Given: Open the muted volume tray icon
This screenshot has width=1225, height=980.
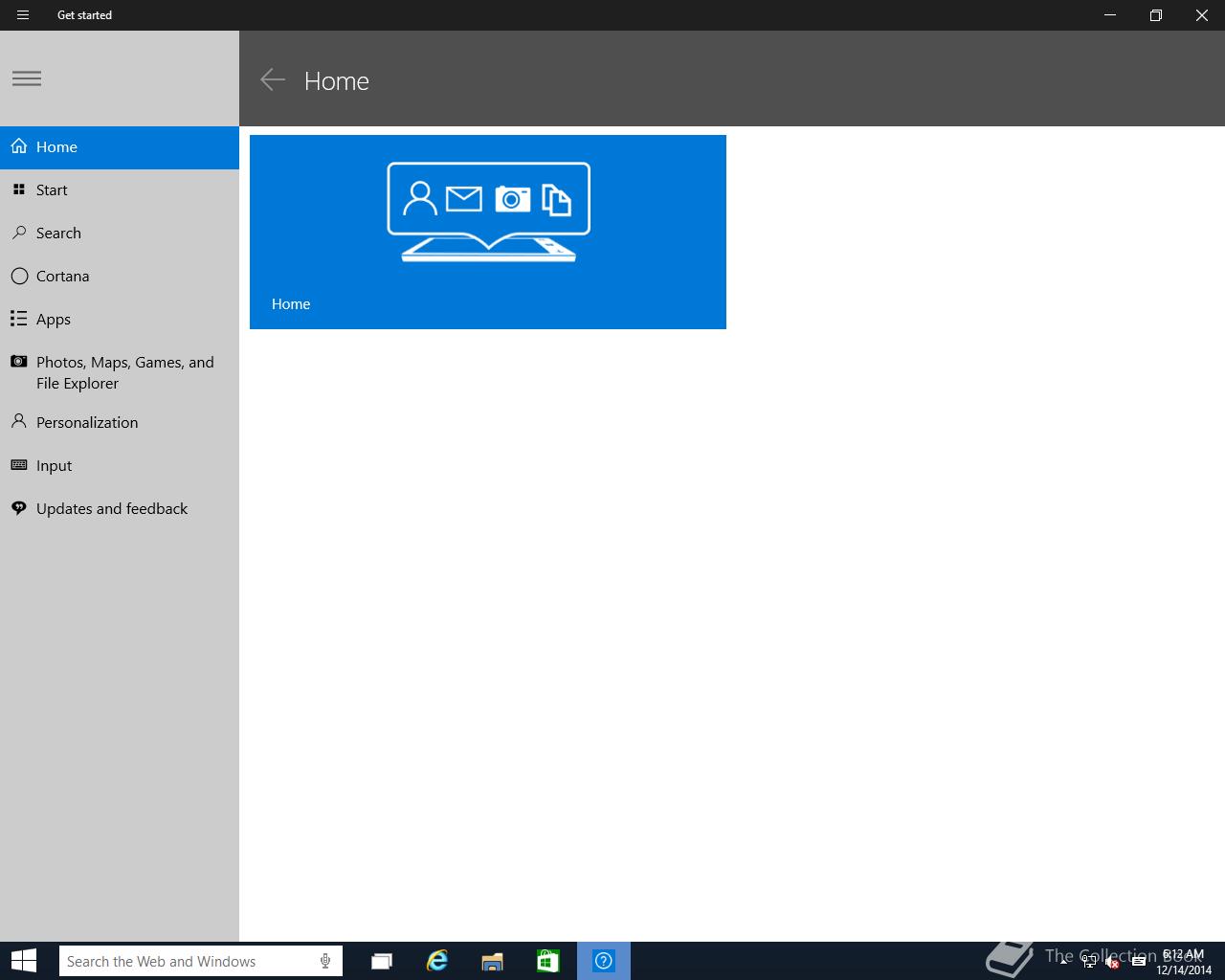Looking at the screenshot, I should pos(1113,962).
